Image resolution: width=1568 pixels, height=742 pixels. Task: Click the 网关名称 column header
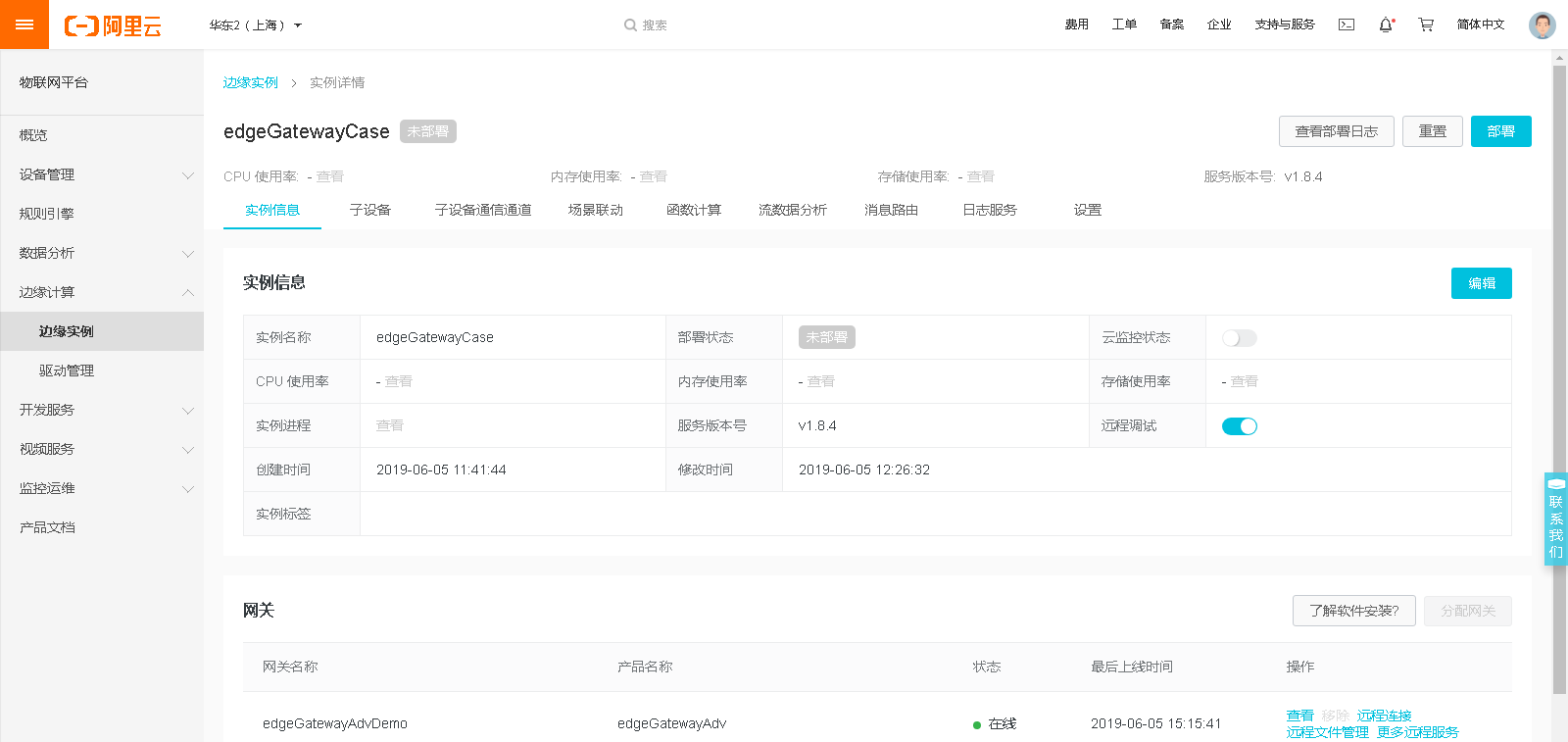point(290,667)
